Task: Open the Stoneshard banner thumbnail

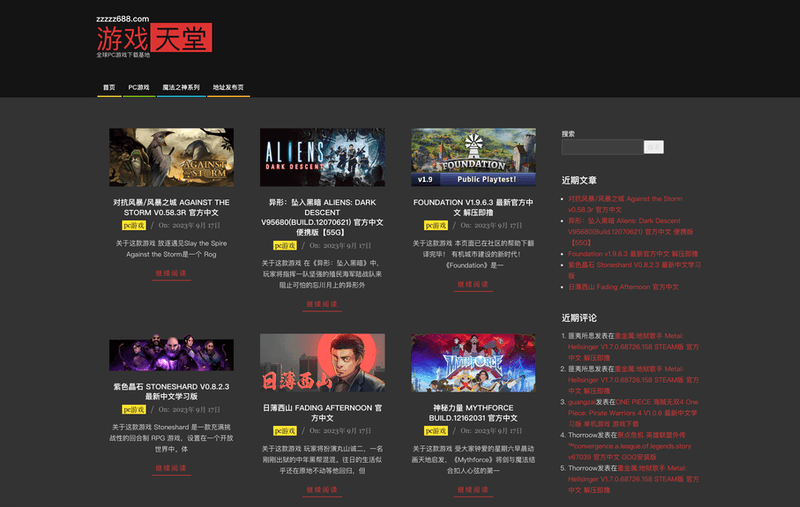Action: click(x=171, y=352)
